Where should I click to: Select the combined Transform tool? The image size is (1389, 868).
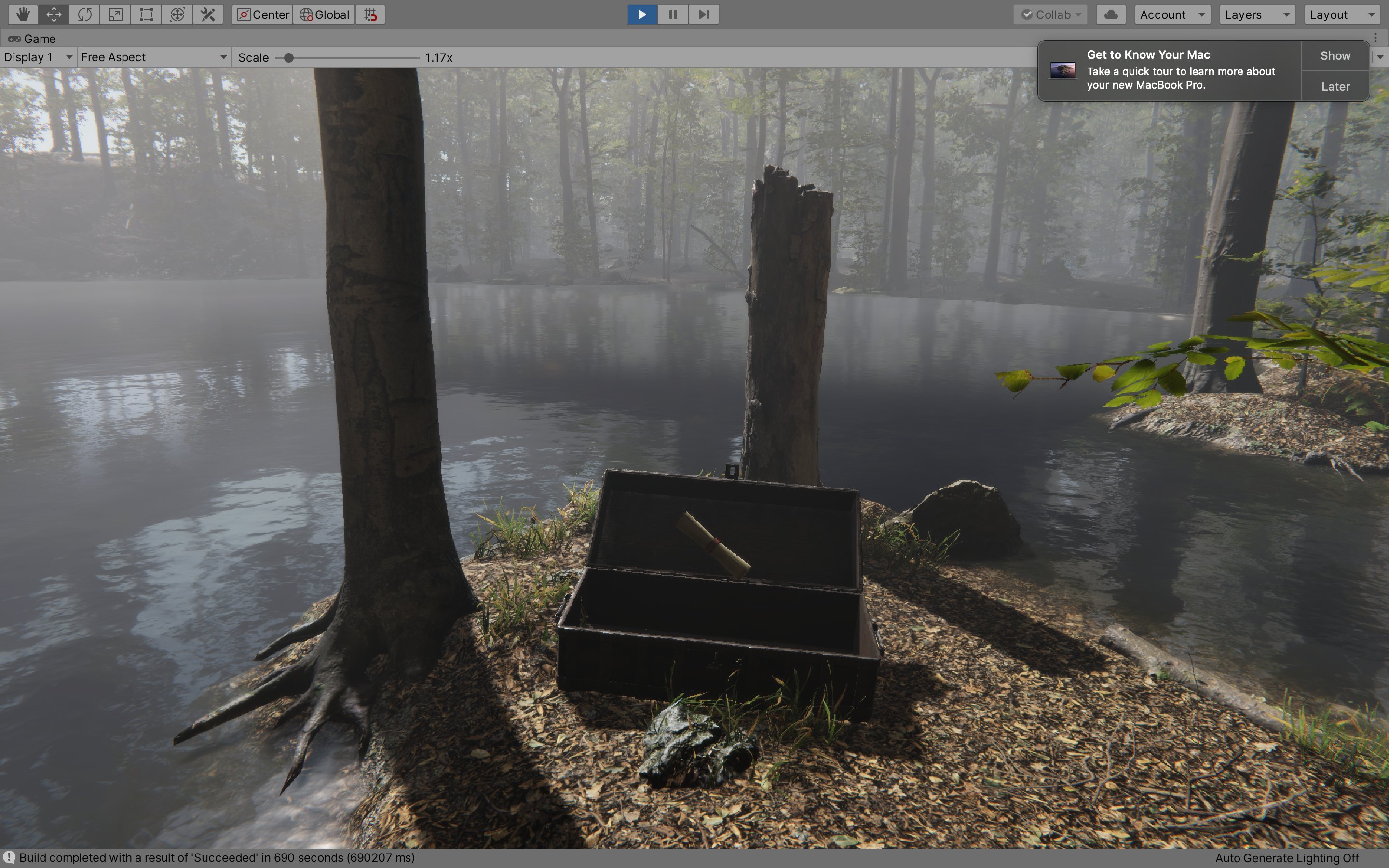click(x=177, y=14)
